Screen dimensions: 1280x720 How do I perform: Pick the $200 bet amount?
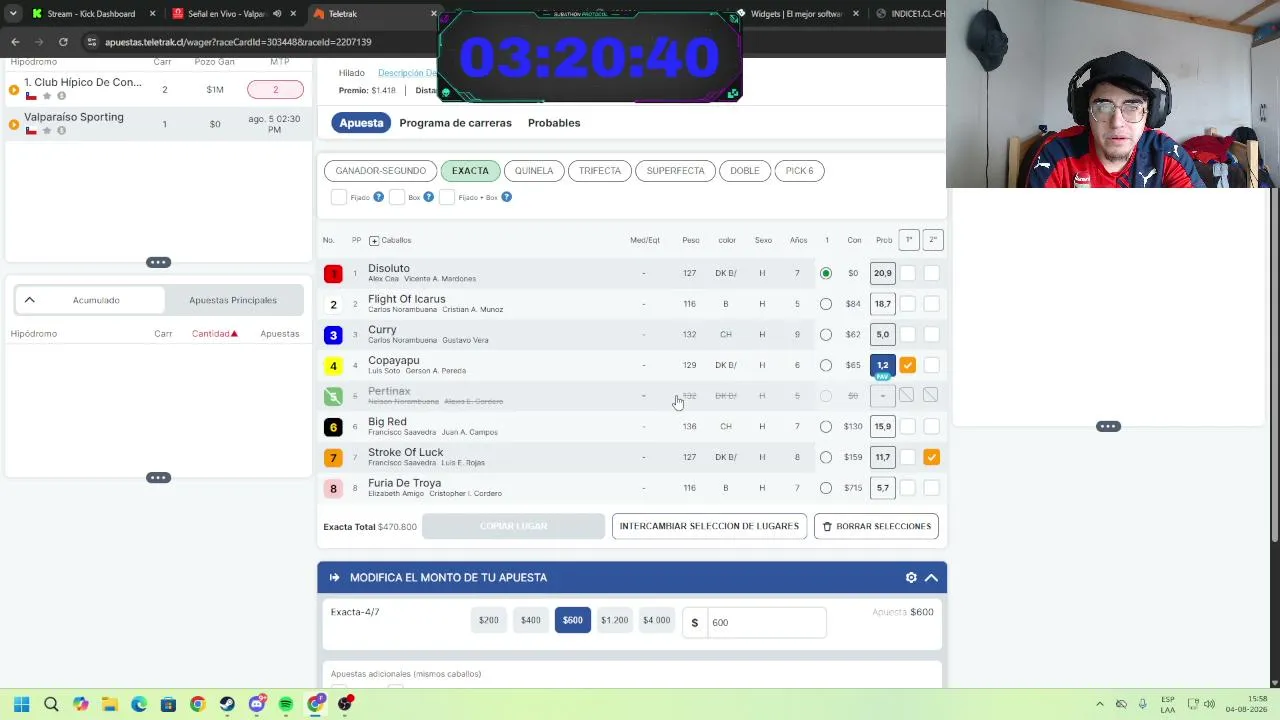(x=489, y=620)
